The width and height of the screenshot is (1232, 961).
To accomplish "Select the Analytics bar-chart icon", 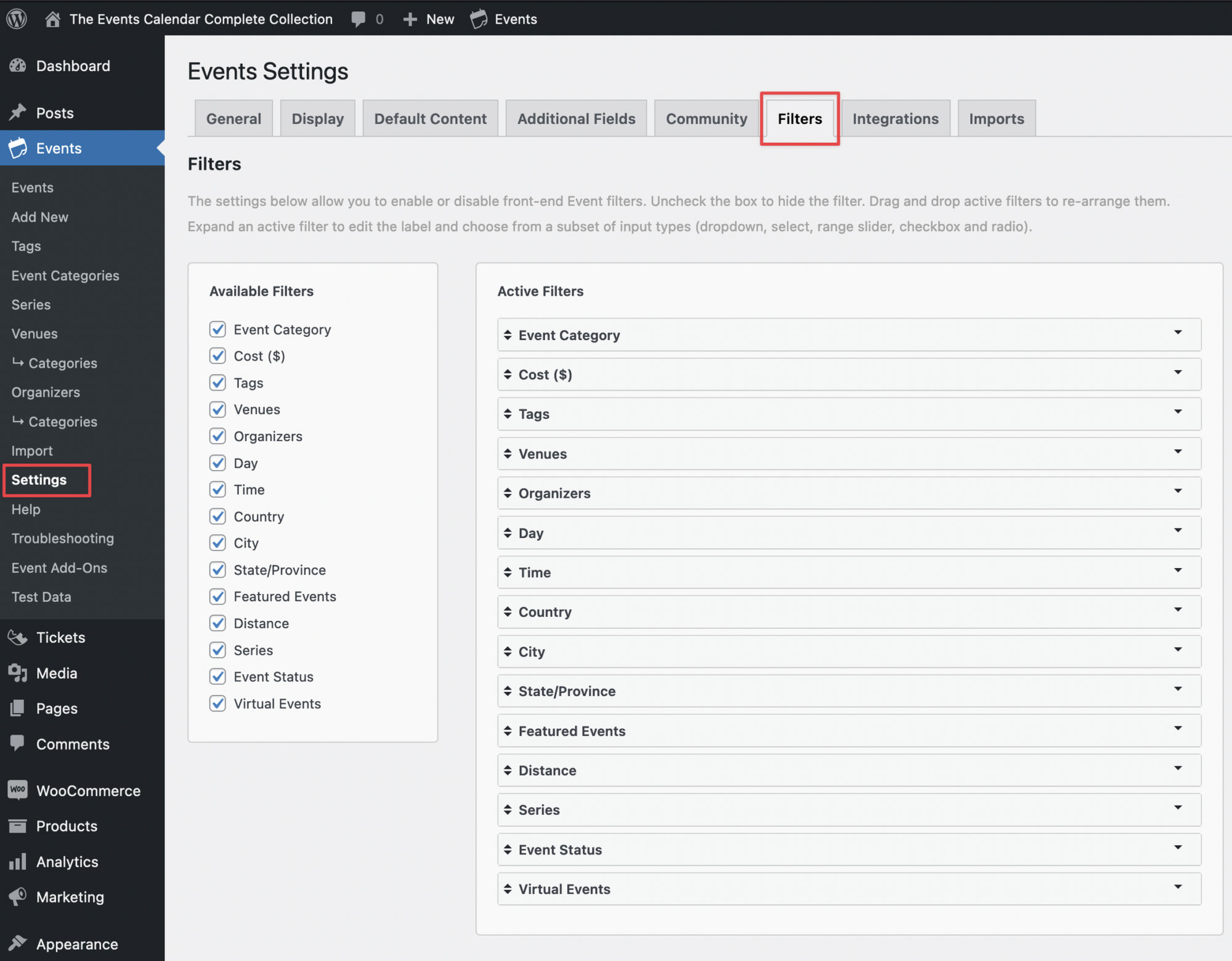I will [18, 861].
